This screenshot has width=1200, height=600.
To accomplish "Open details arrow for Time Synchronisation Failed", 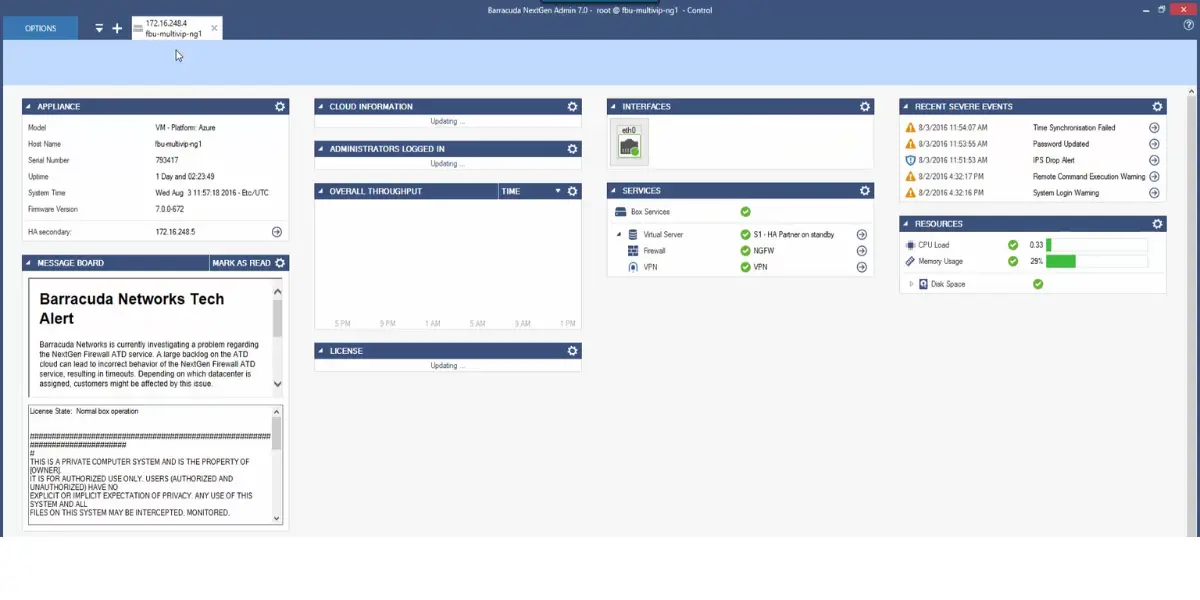I will [x=1154, y=128].
